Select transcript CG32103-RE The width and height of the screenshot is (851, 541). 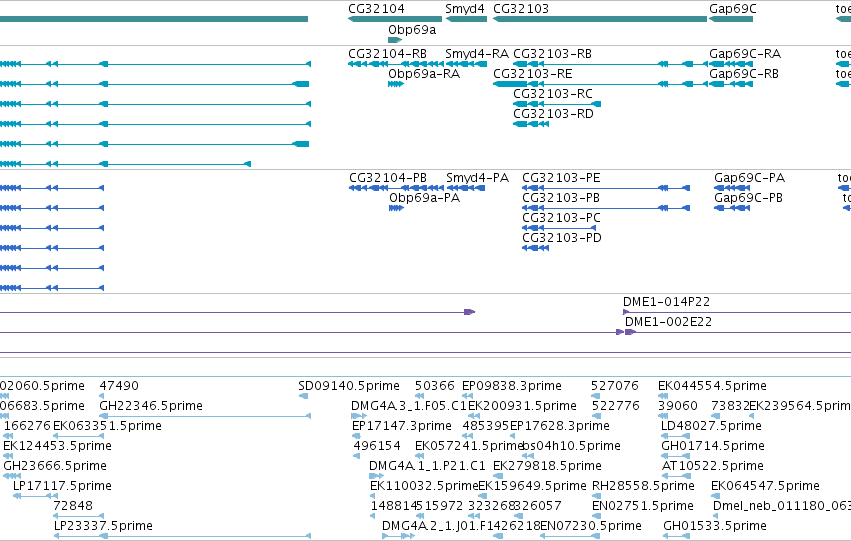(532, 74)
